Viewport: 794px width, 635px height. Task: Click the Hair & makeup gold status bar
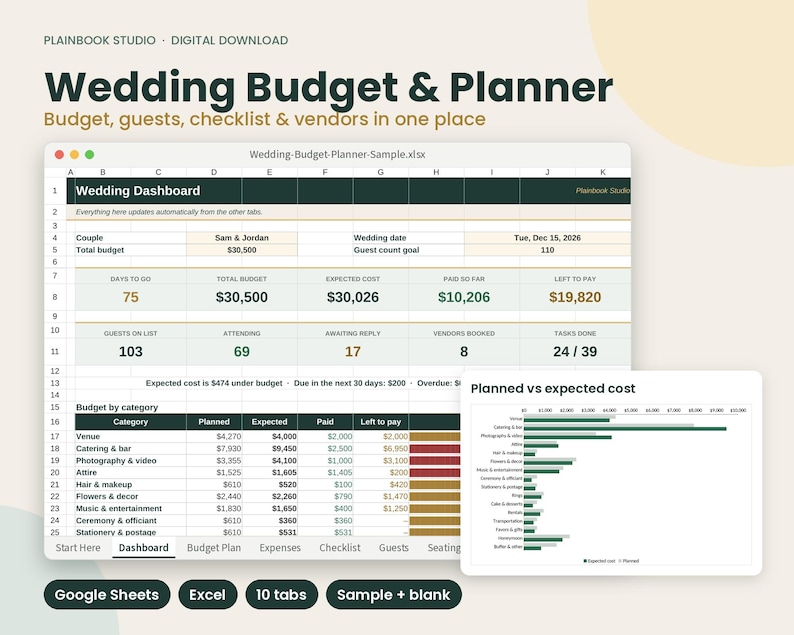(435, 485)
